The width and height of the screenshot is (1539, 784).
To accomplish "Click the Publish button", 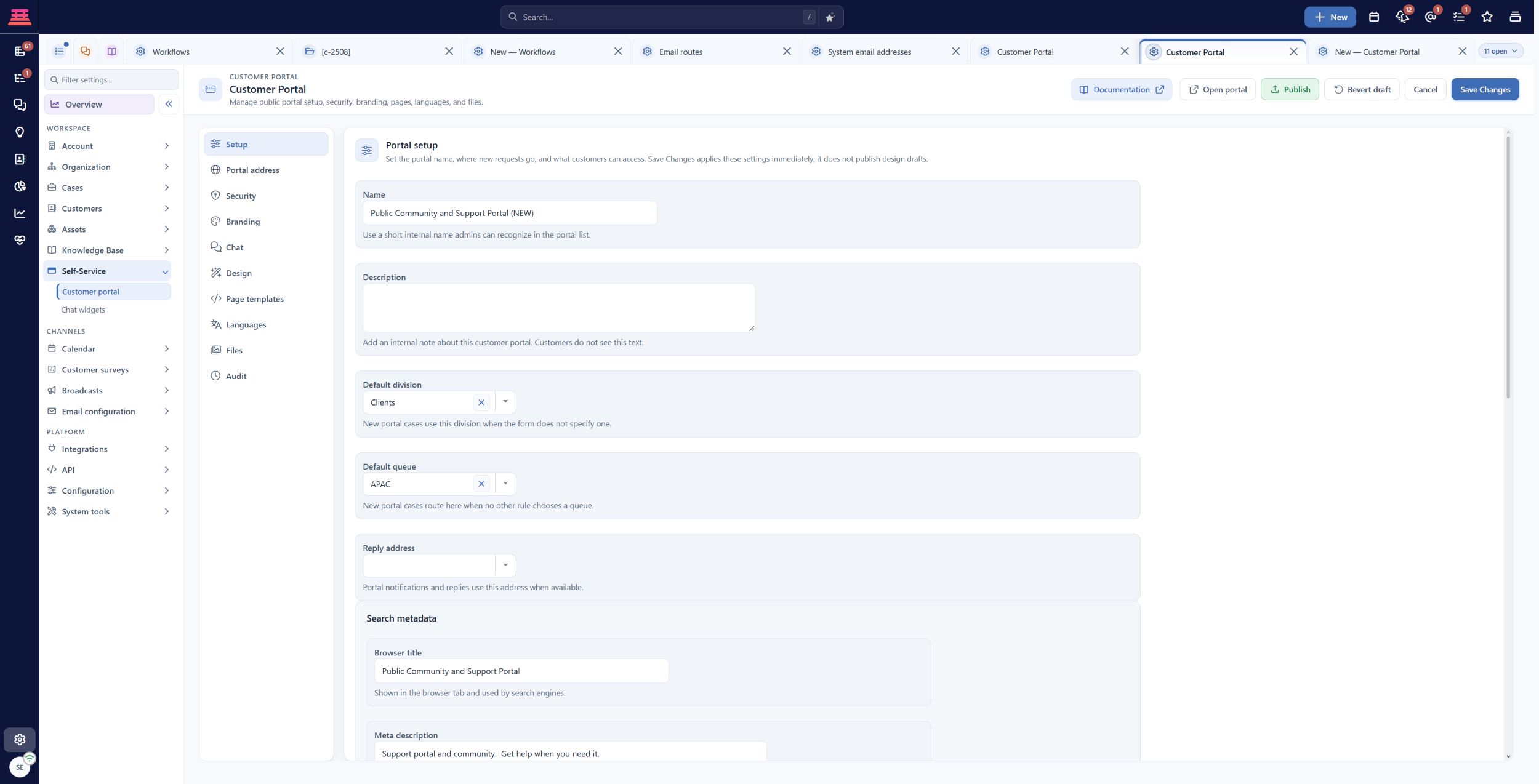I will click(x=1290, y=89).
